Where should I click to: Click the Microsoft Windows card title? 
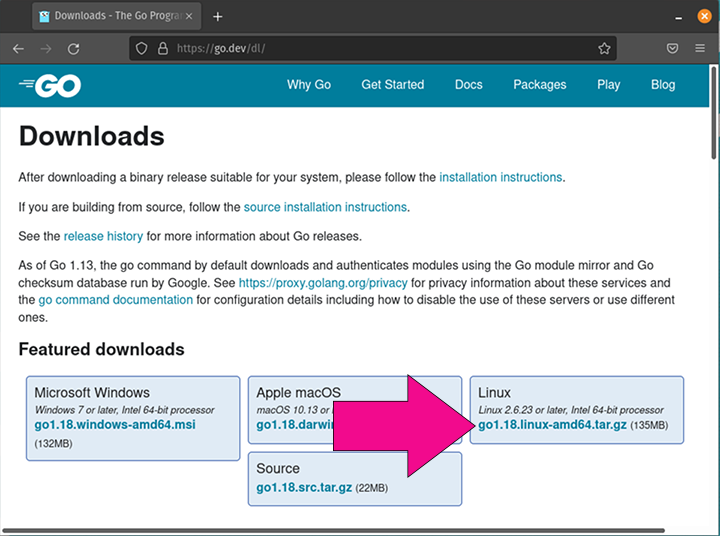point(92,393)
